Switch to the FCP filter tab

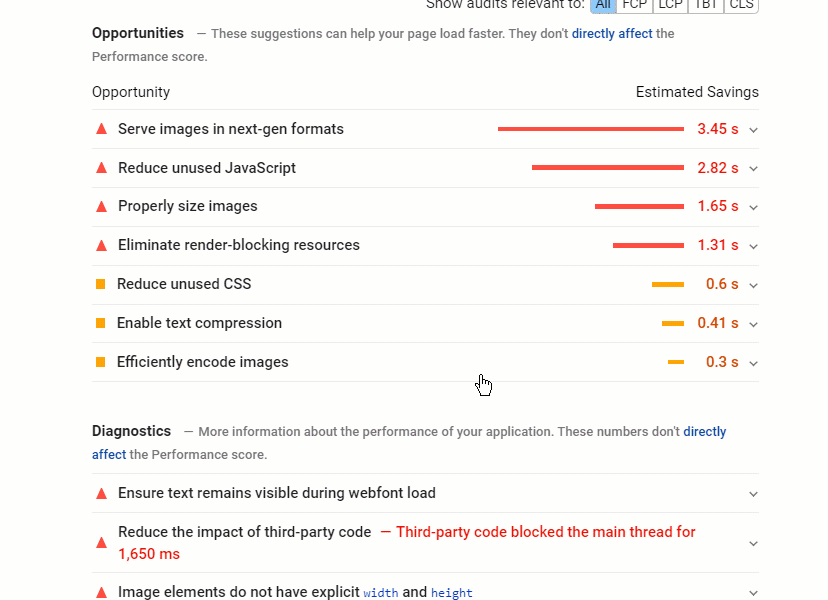pos(634,5)
